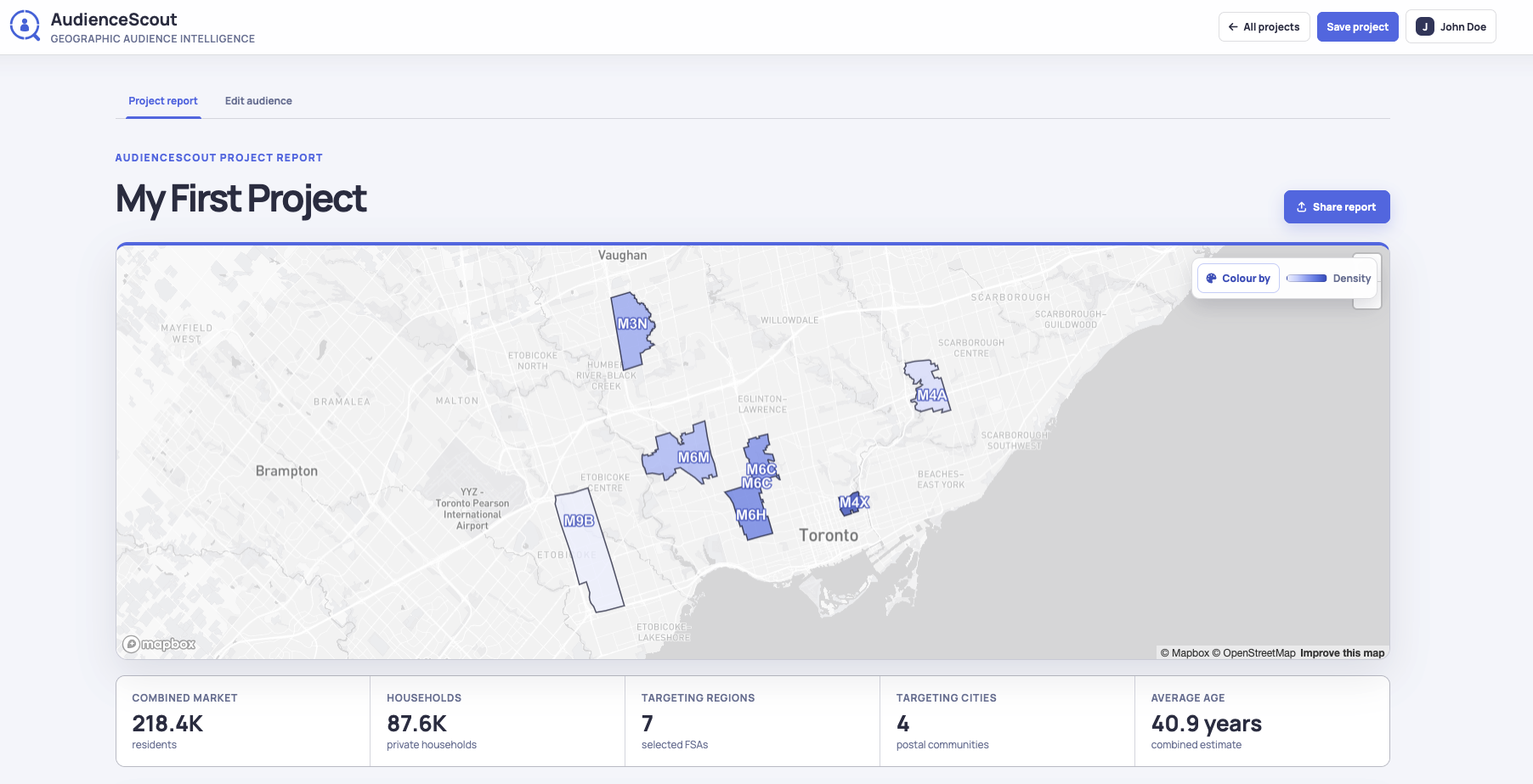Click the Vaughan label on the map
This screenshot has height=784, width=1533.
click(622, 255)
